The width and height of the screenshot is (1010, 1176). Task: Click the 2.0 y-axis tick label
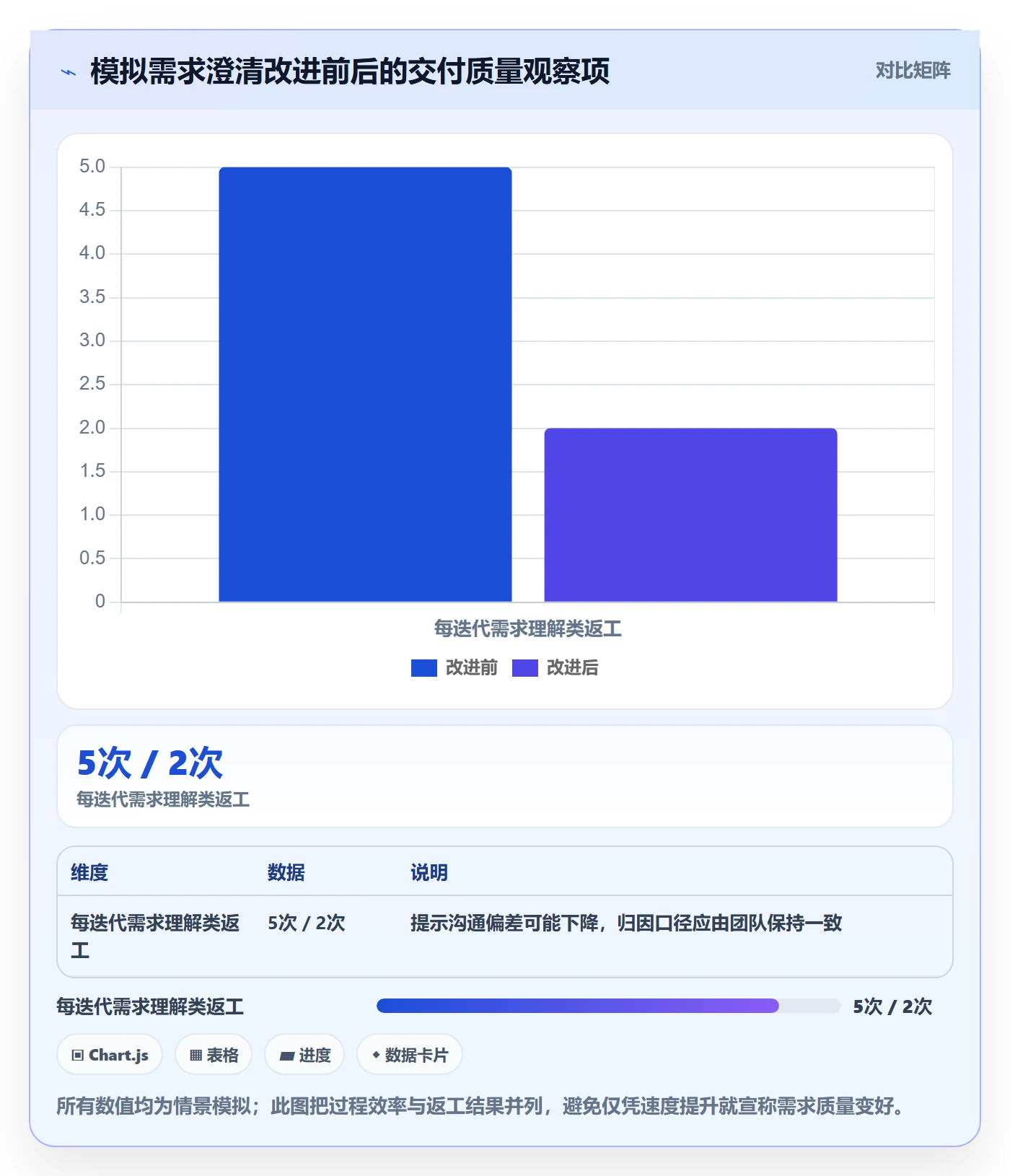tap(92, 428)
